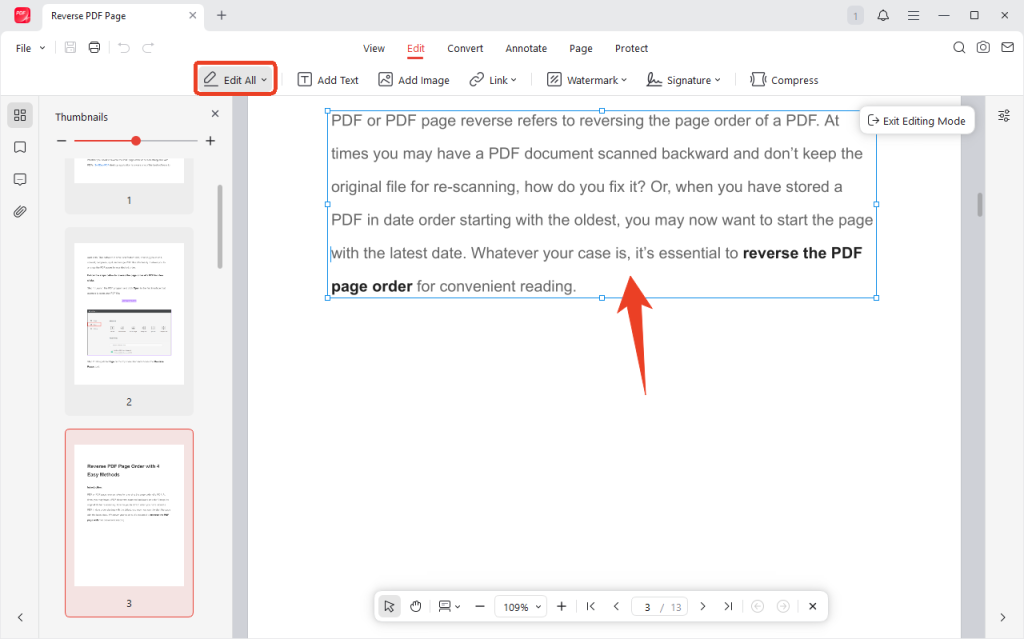Switch to the Edit tab
This screenshot has width=1024, height=639.
tap(416, 48)
